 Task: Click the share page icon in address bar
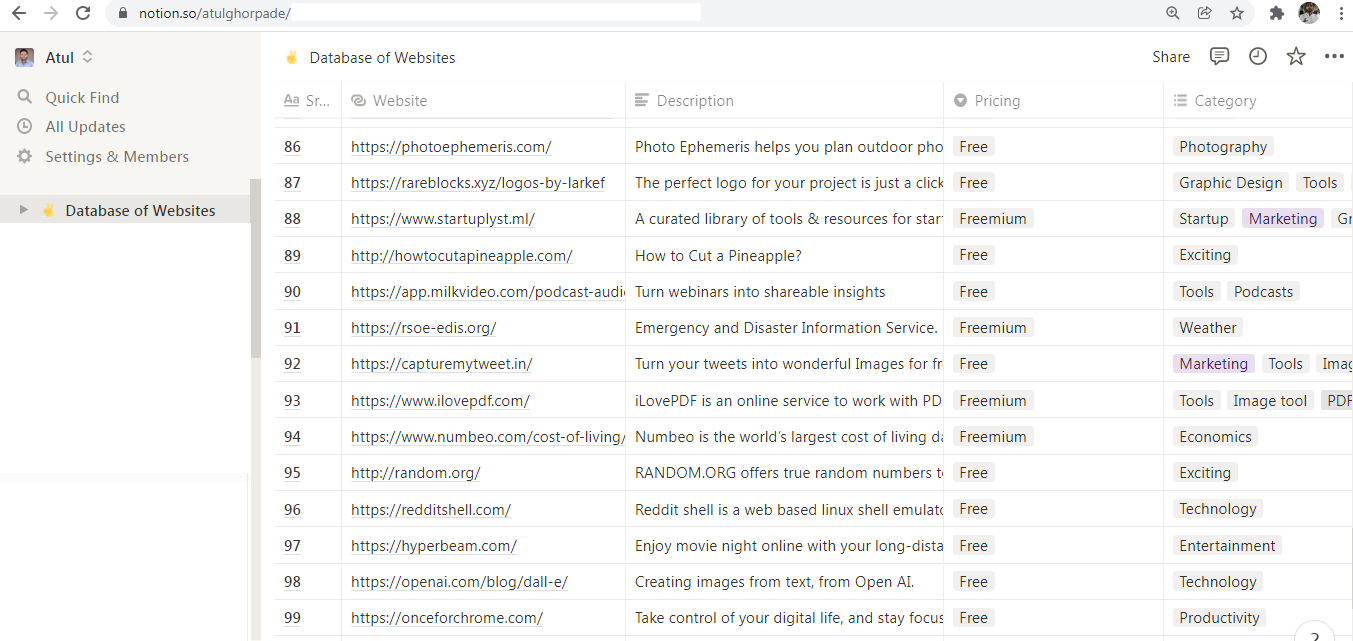1205,13
